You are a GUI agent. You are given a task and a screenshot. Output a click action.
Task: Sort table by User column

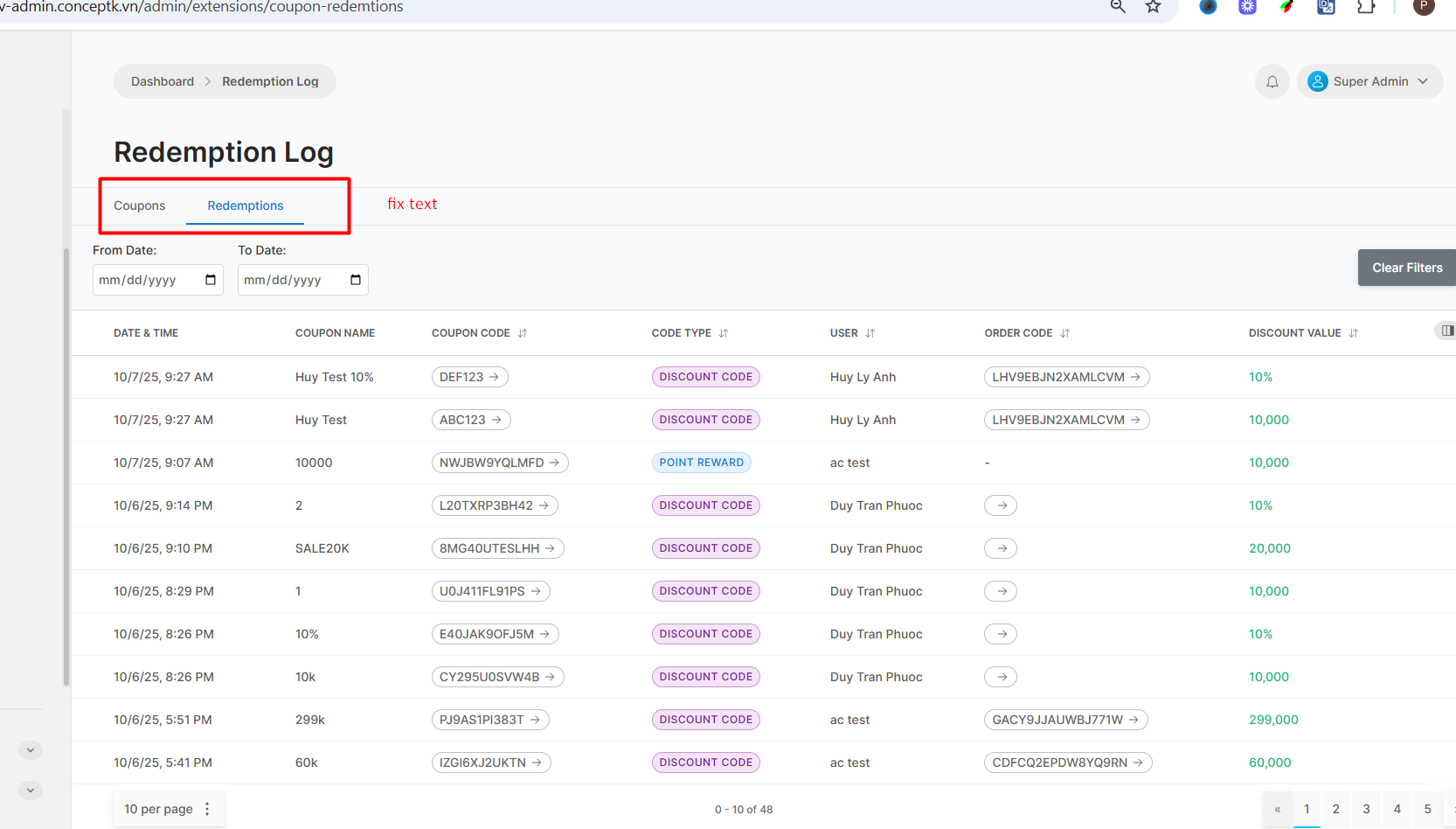pyautogui.click(x=870, y=333)
